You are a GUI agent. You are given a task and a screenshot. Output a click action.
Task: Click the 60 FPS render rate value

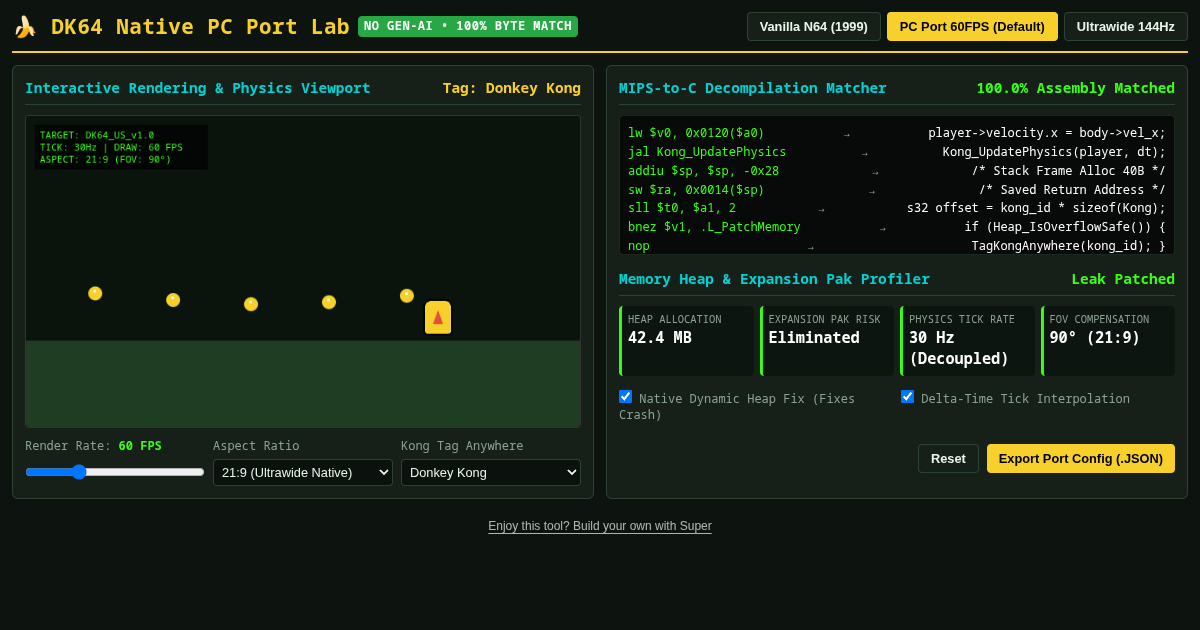coord(140,446)
